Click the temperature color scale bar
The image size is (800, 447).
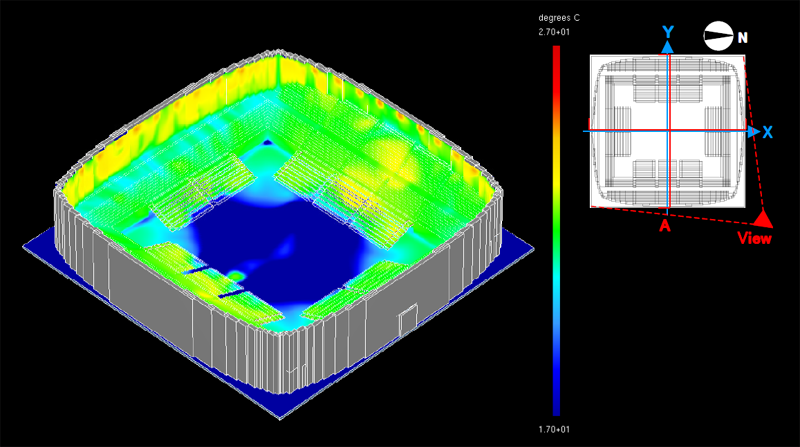[x=557, y=231]
